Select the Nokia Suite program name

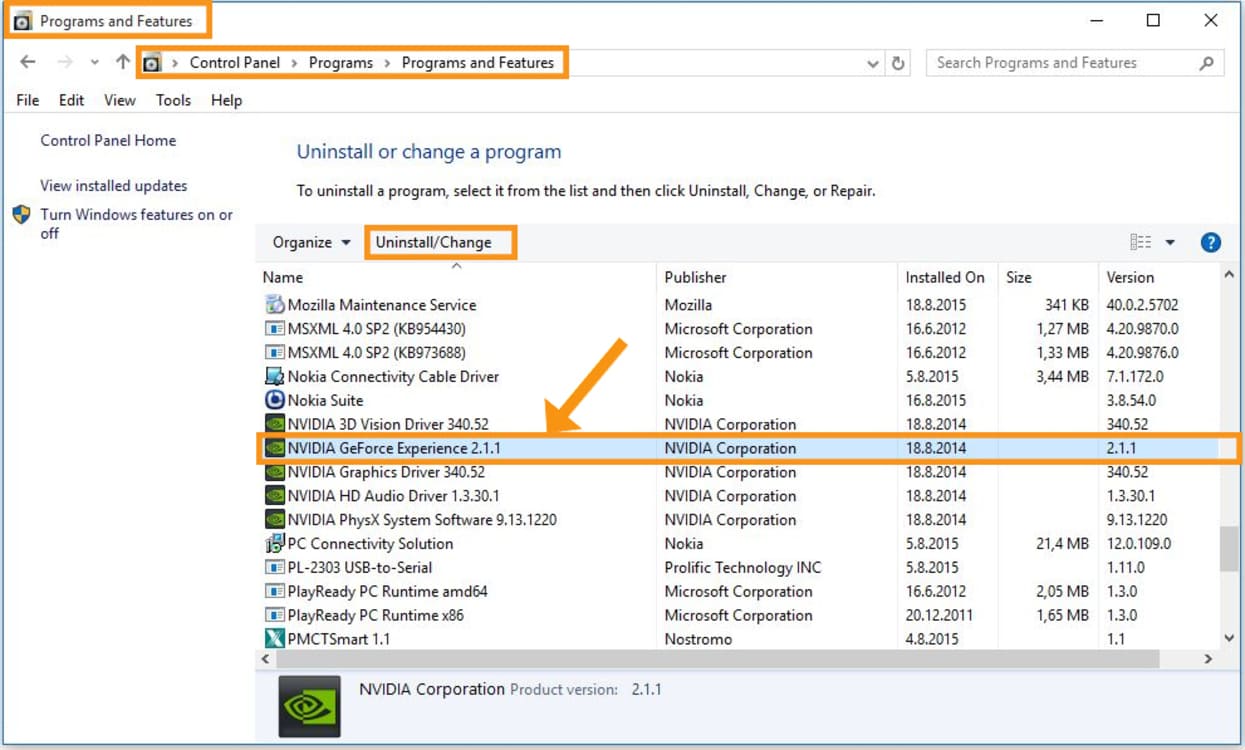[x=325, y=401]
